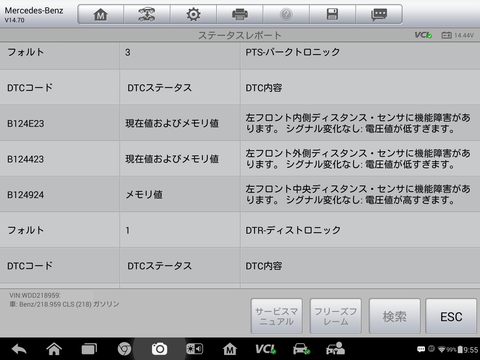Select DTC code B124924
Viewport: 480px width, 360px height.
pos(26,195)
